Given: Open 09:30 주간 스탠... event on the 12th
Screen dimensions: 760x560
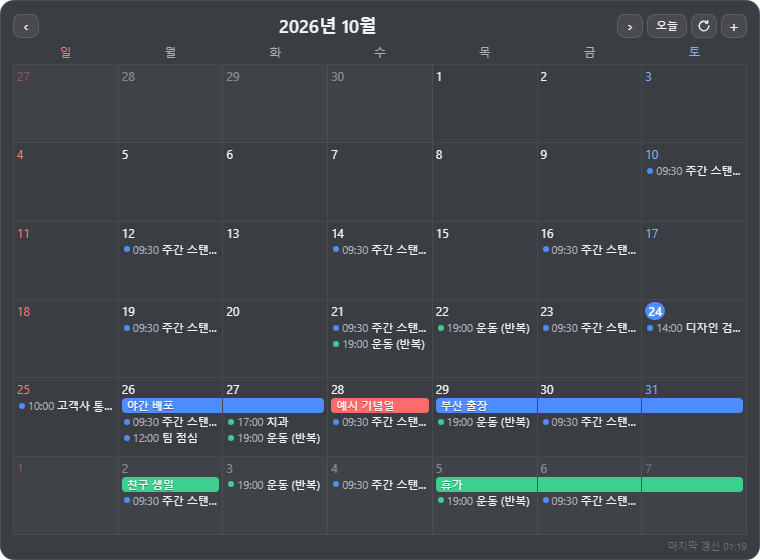Looking at the screenshot, I should coord(170,250).
